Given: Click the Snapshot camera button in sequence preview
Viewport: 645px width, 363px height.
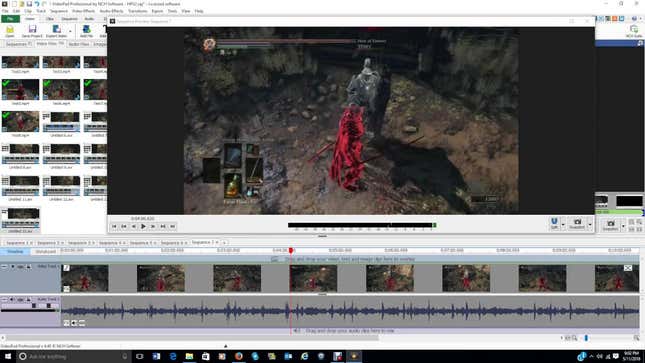Looking at the screenshot, I should coord(577,223).
